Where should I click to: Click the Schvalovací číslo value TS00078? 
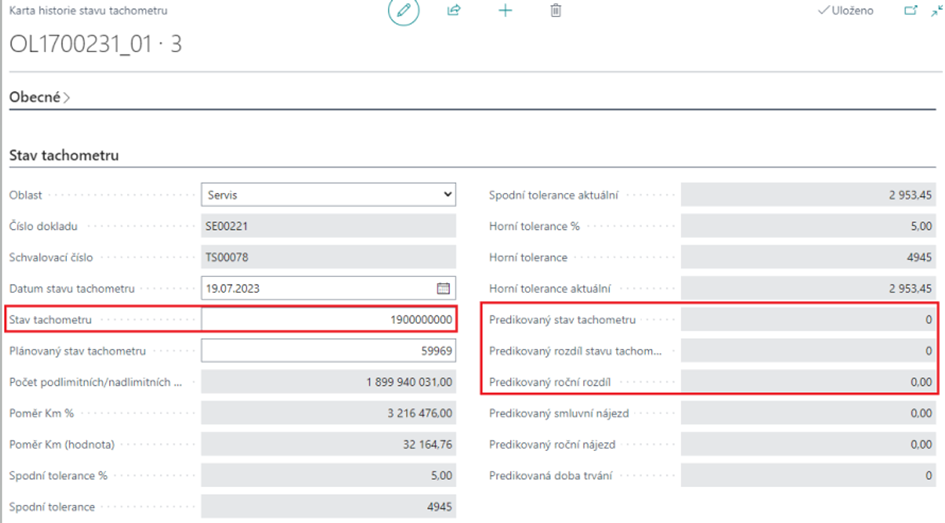click(x=328, y=257)
